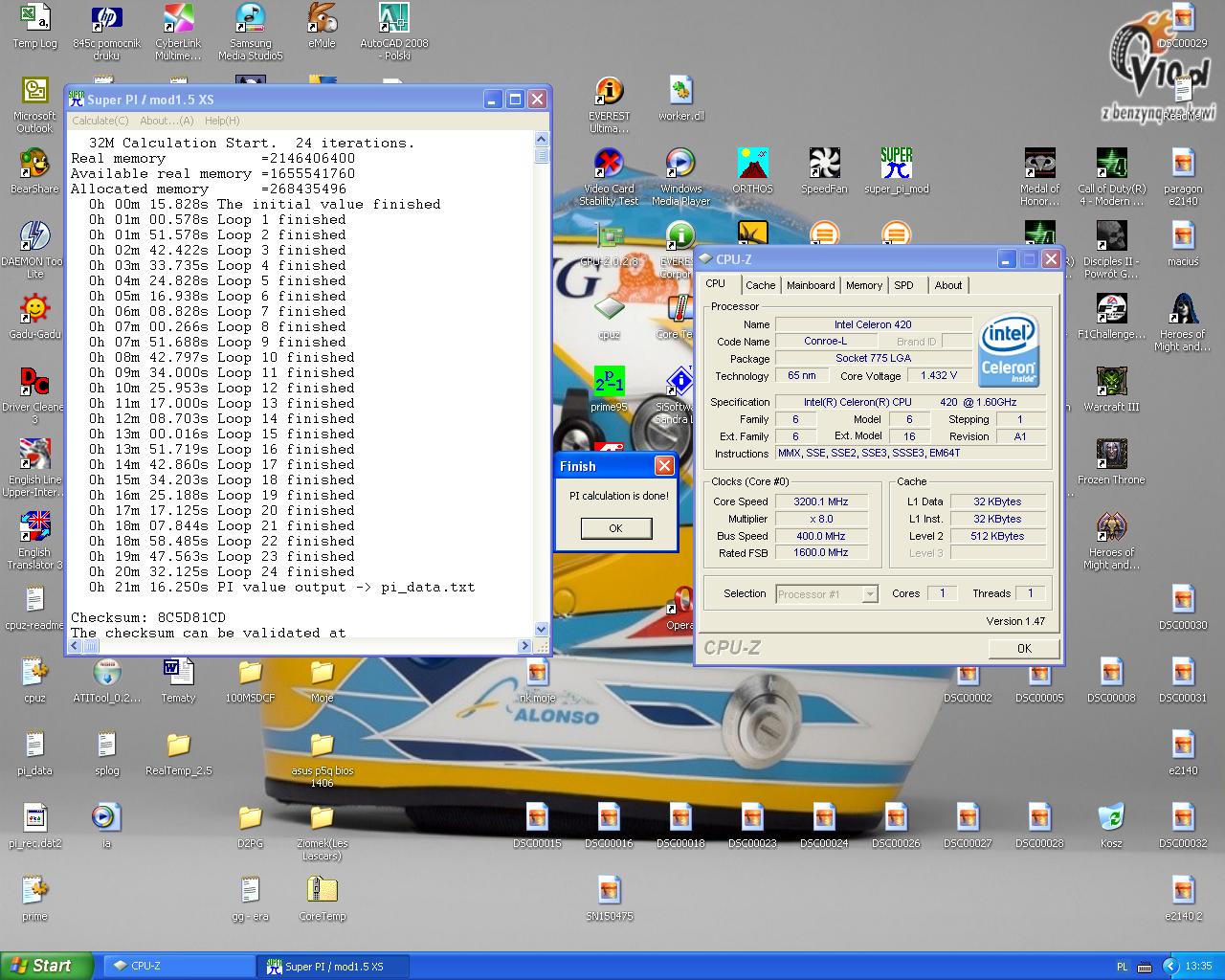Open the SpeedFan desktop icon
Screen dimensions: 1225x980
click(x=824, y=170)
